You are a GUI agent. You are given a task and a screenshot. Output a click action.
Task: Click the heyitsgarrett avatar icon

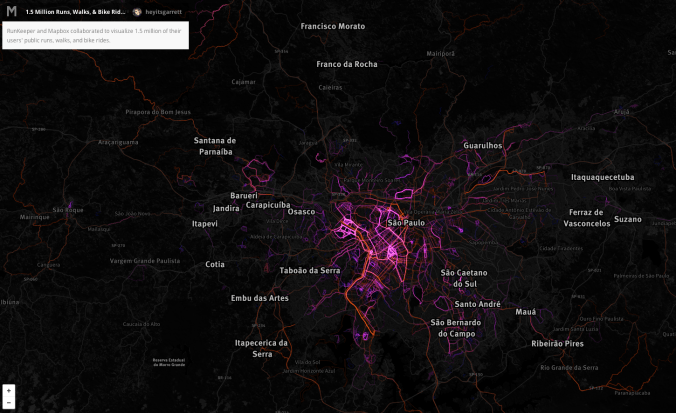click(x=137, y=11)
